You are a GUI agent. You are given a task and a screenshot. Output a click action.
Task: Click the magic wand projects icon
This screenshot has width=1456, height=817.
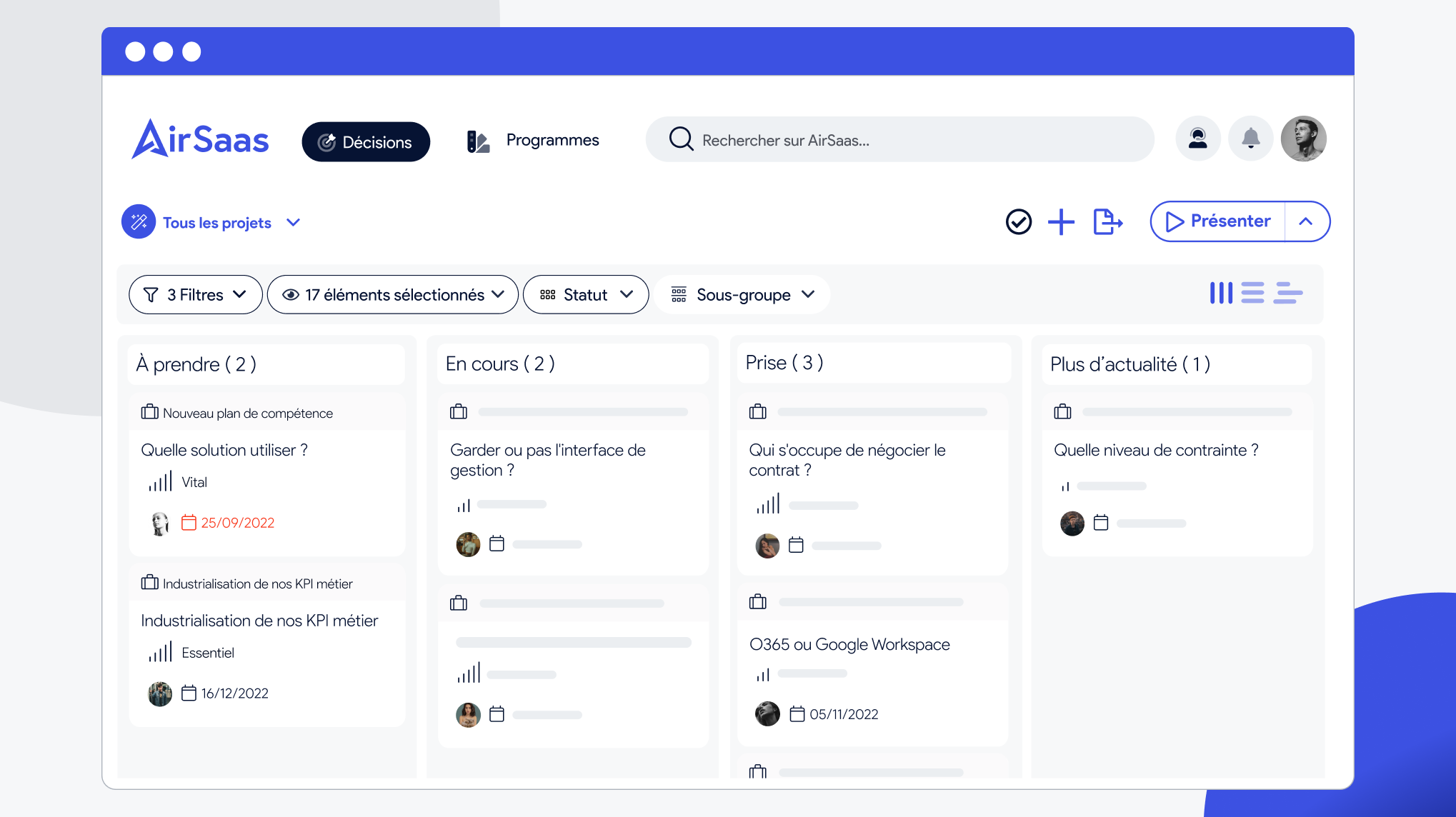click(139, 222)
